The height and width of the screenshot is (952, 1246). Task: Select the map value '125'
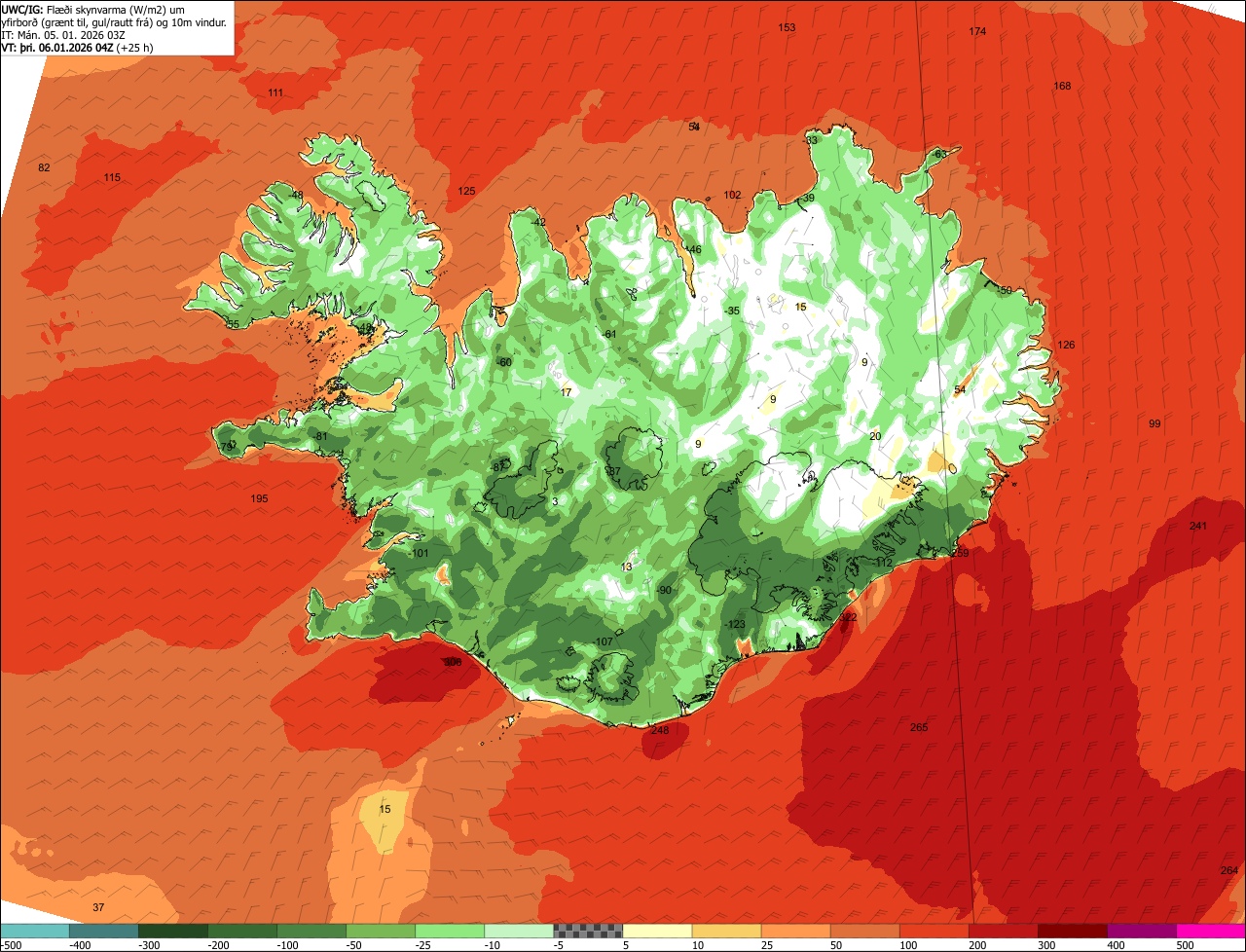click(x=466, y=191)
